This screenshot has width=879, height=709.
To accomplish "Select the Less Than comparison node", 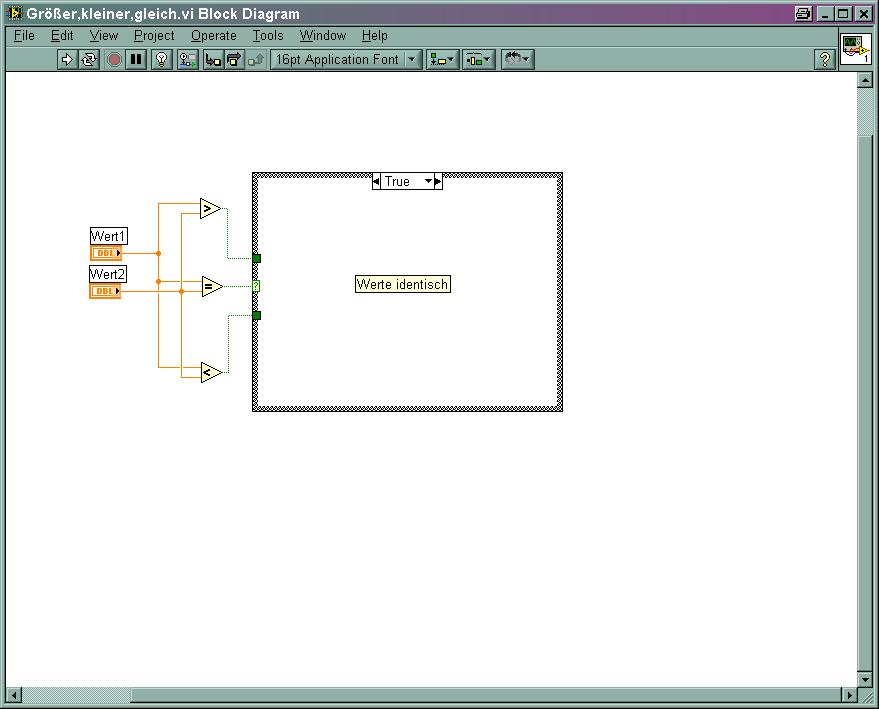I will (209, 372).
